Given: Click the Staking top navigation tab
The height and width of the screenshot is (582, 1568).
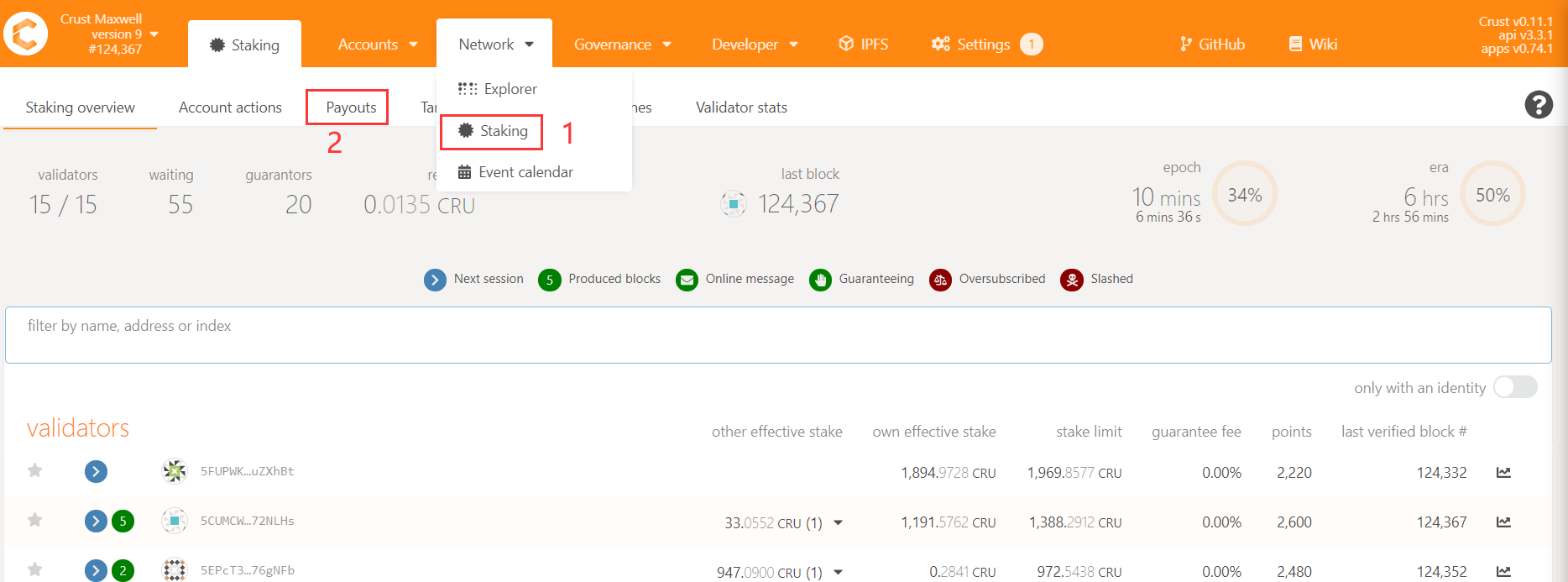Looking at the screenshot, I should (244, 45).
